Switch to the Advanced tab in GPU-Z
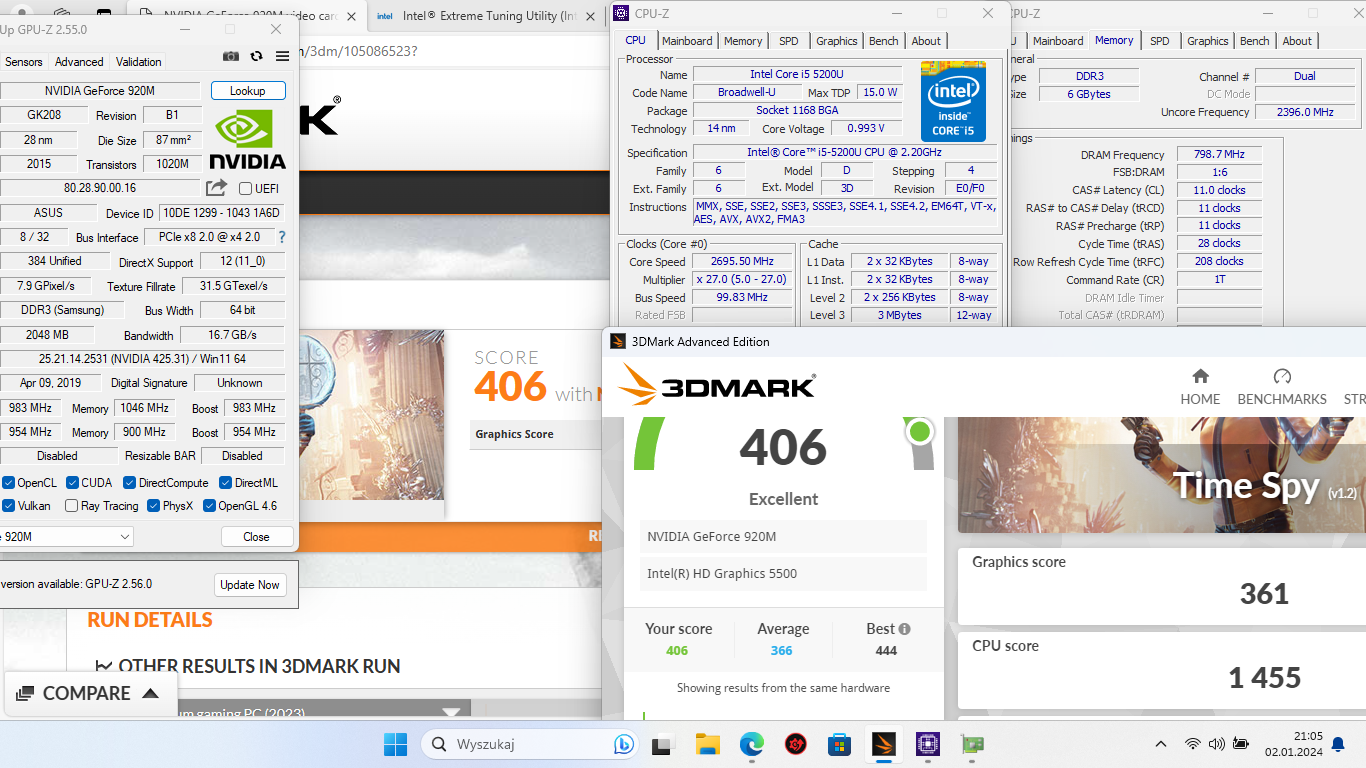The image size is (1366, 768). 79,62
